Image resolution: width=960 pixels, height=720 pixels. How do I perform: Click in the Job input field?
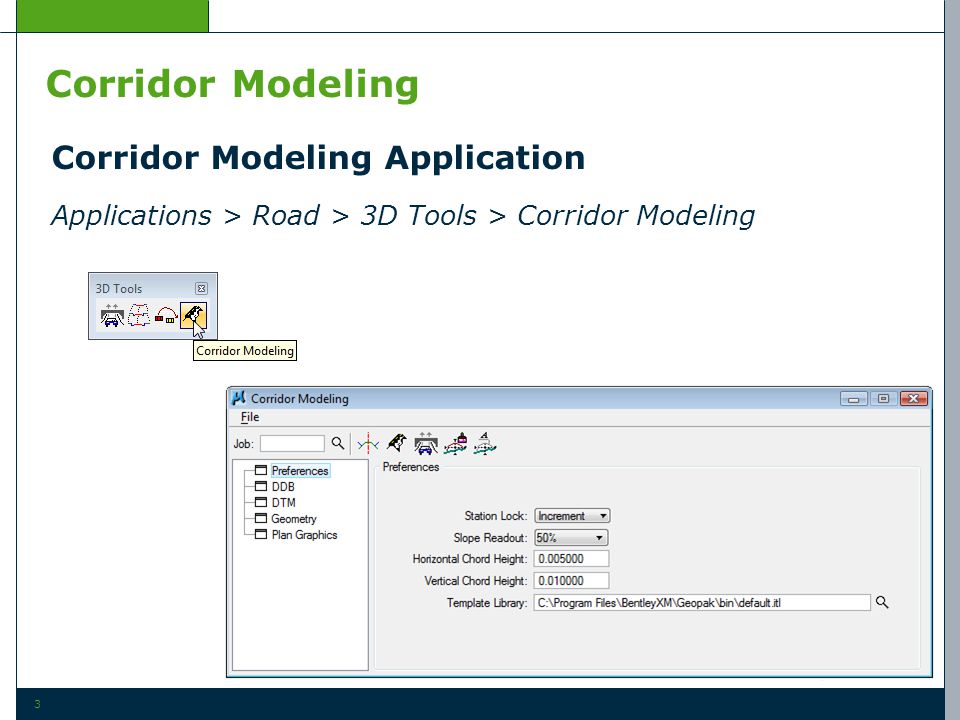pos(292,443)
